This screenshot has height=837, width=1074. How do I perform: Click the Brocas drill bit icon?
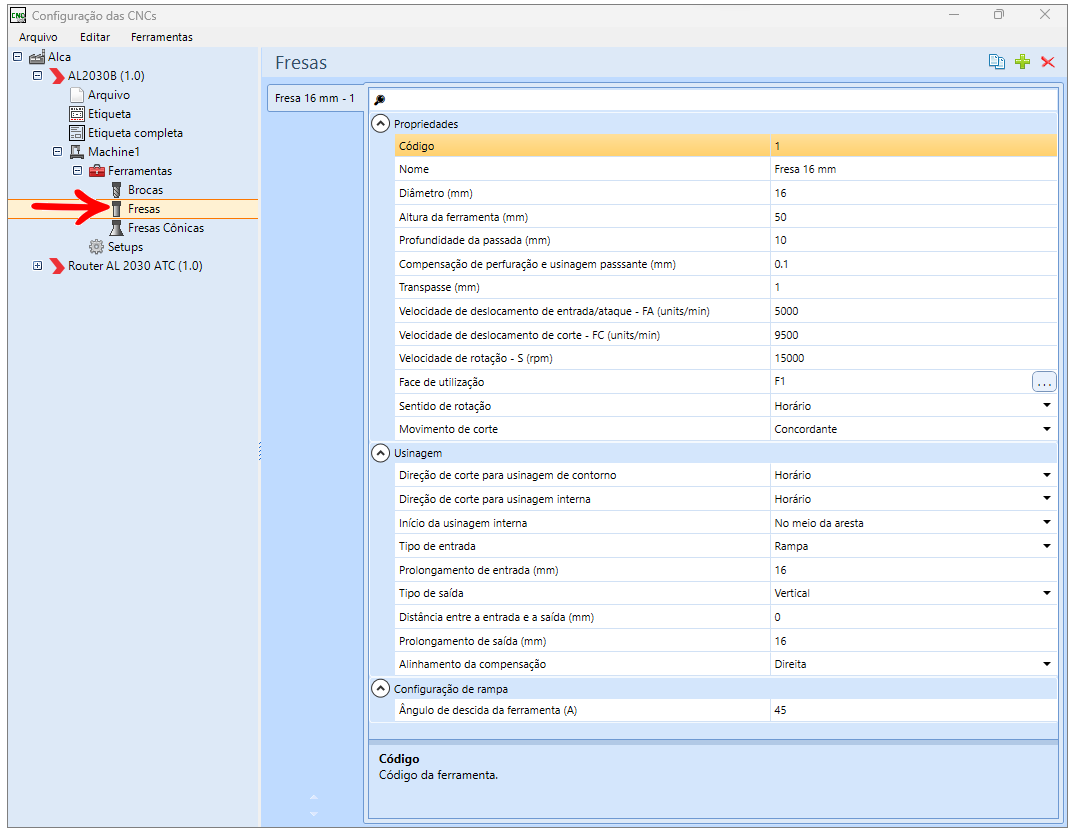pos(116,190)
